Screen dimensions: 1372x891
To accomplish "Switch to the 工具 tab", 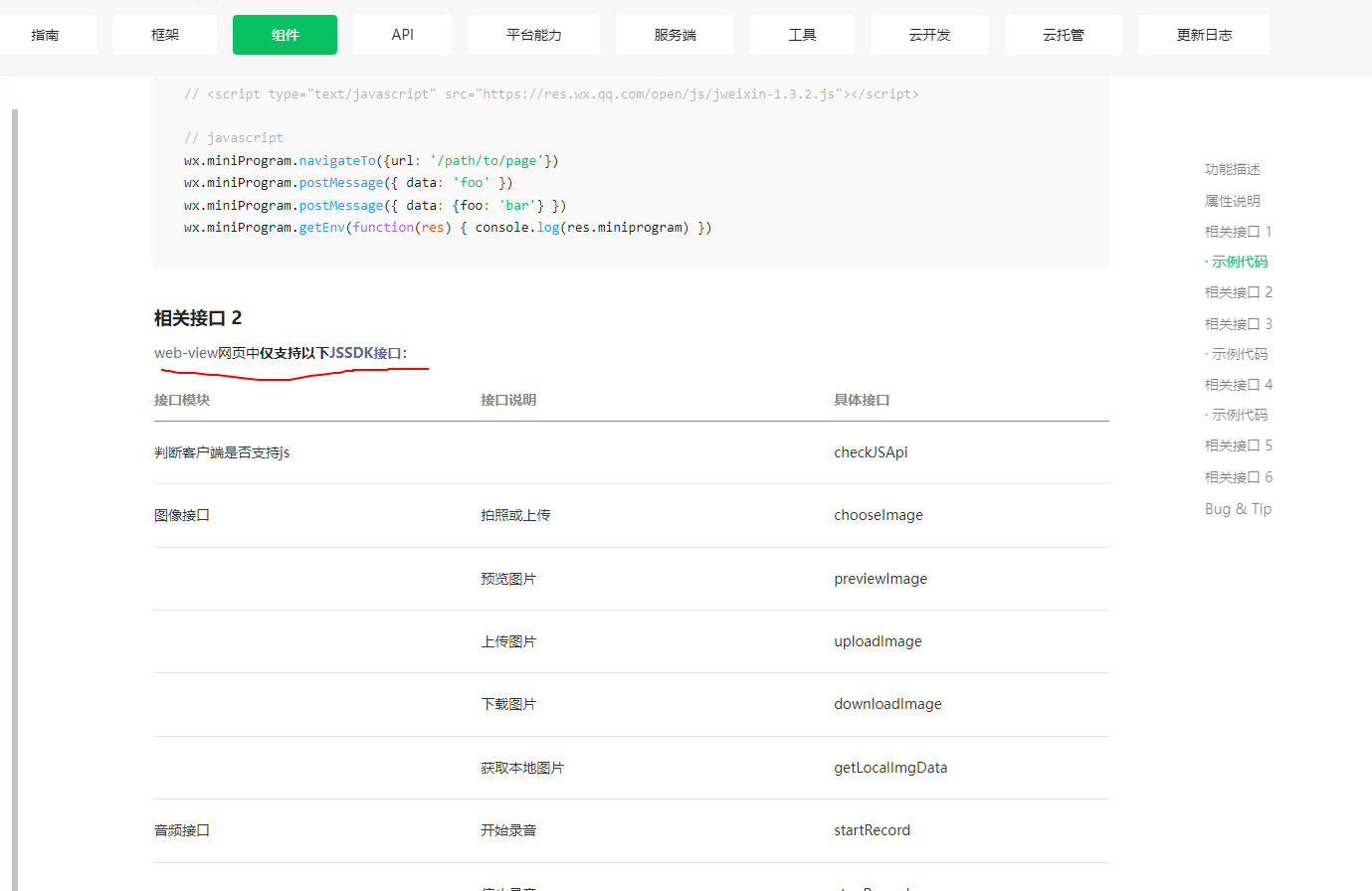I will tap(802, 35).
